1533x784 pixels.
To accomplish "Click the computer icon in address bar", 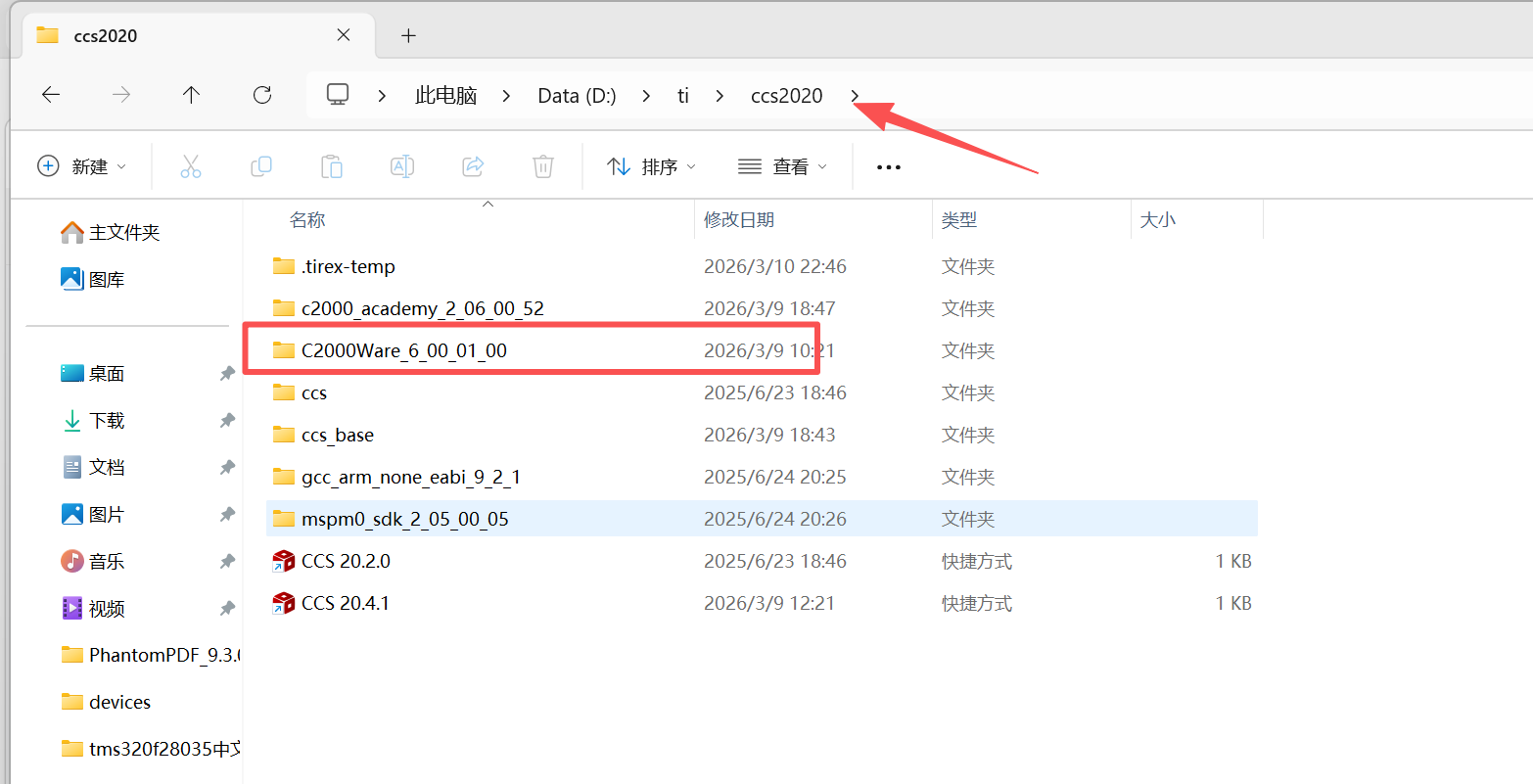I will point(338,95).
